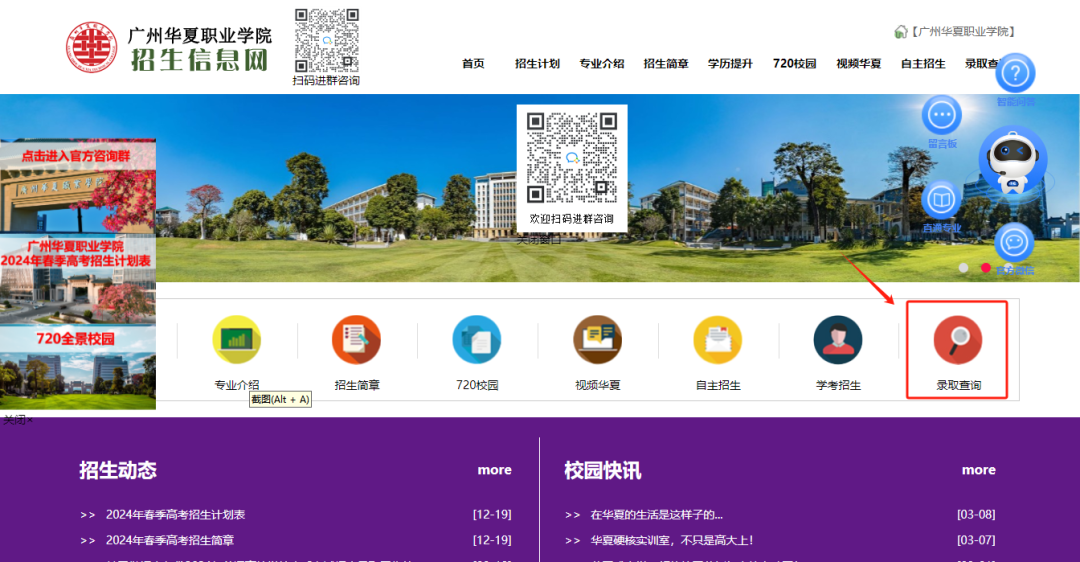
Task: Open the 专业介绍 green chart icon
Action: pyautogui.click(x=237, y=340)
